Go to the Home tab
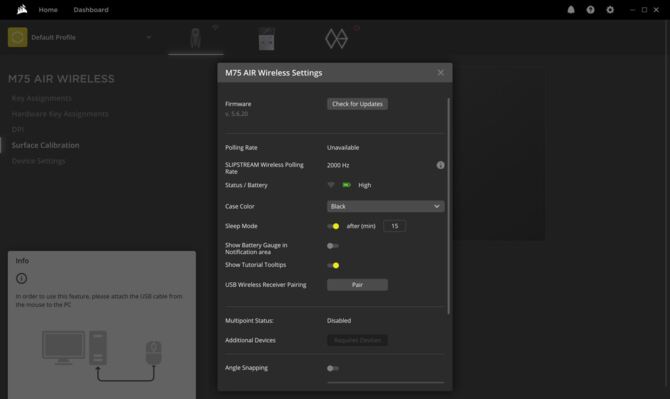The width and height of the screenshot is (670, 399). (x=48, y=9)
